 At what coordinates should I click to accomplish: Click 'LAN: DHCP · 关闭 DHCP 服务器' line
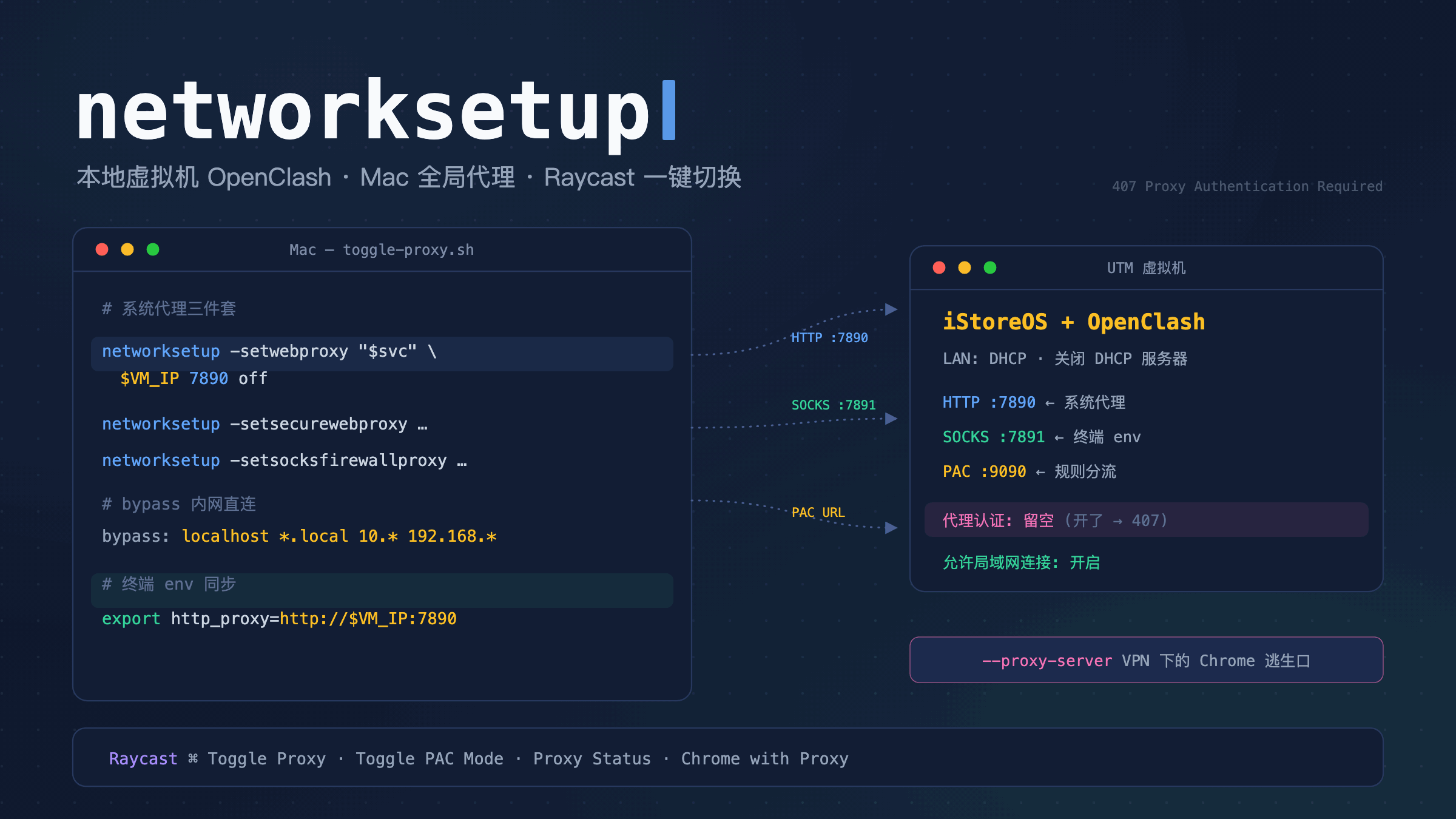click(x=1065, y=359)
